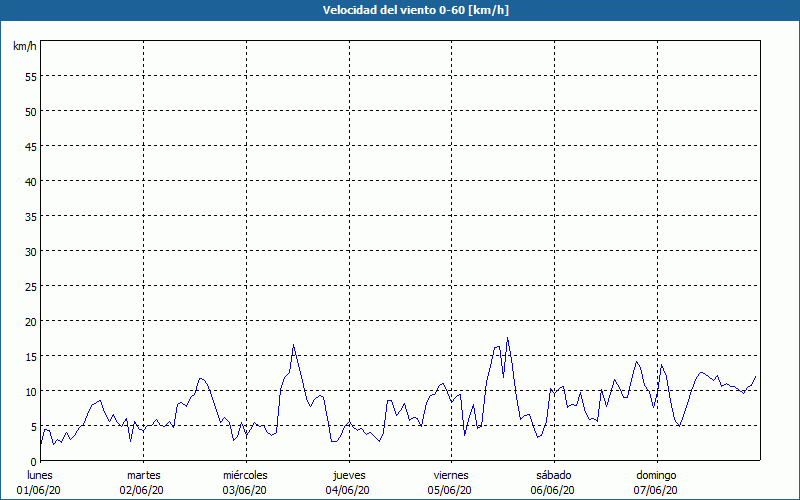The height and width of the screenshot is (500, 800).
Task: Click the 'martes' day label
Action: click(144, 475)
